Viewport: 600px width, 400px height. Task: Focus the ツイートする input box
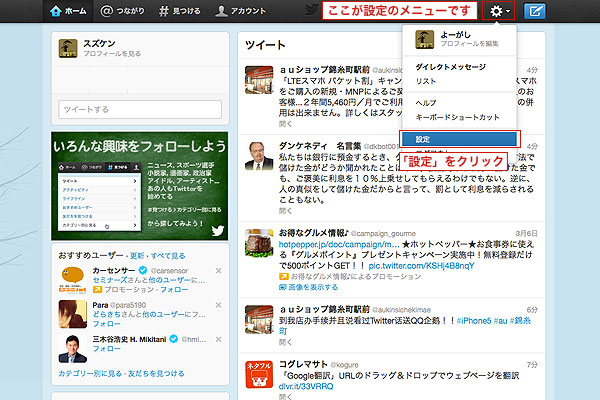pyautogui.click(x=140, y=109)
